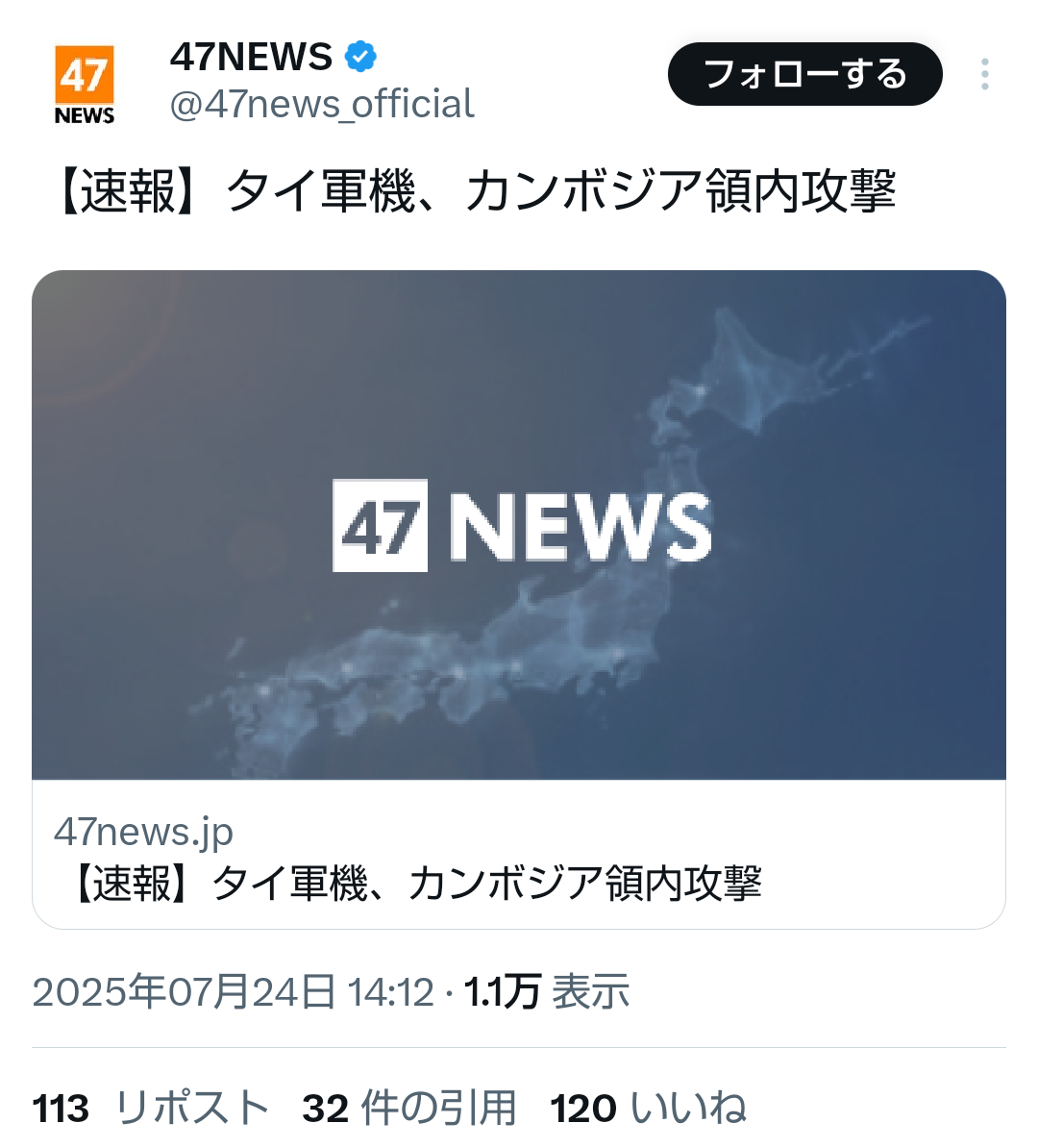The height and width of the screenshot is (1148, 1038).
Task: Select the tweet headline text 【速報】タイ軍機
Action: click(x=235, y=190)
